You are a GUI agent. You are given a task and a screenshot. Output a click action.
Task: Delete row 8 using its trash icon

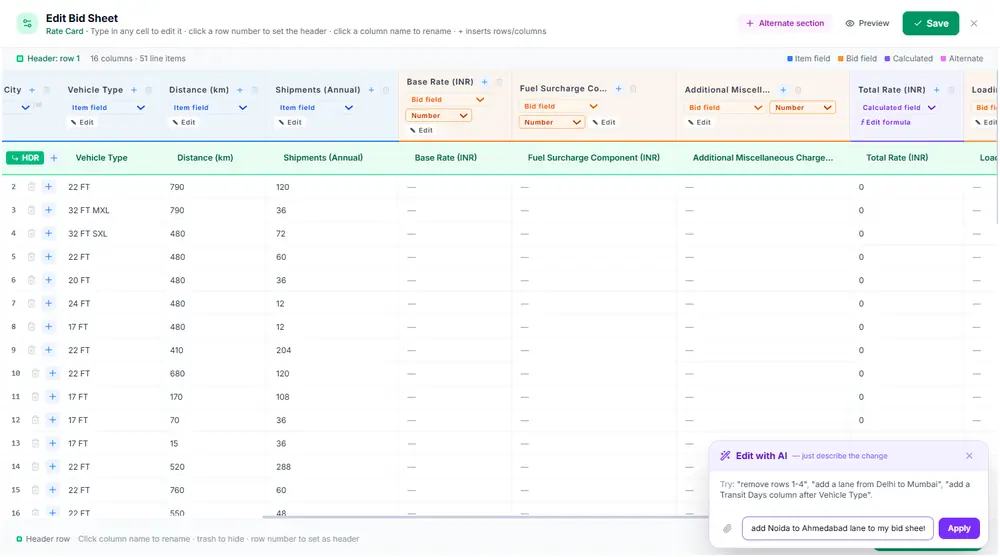(31, 327)
